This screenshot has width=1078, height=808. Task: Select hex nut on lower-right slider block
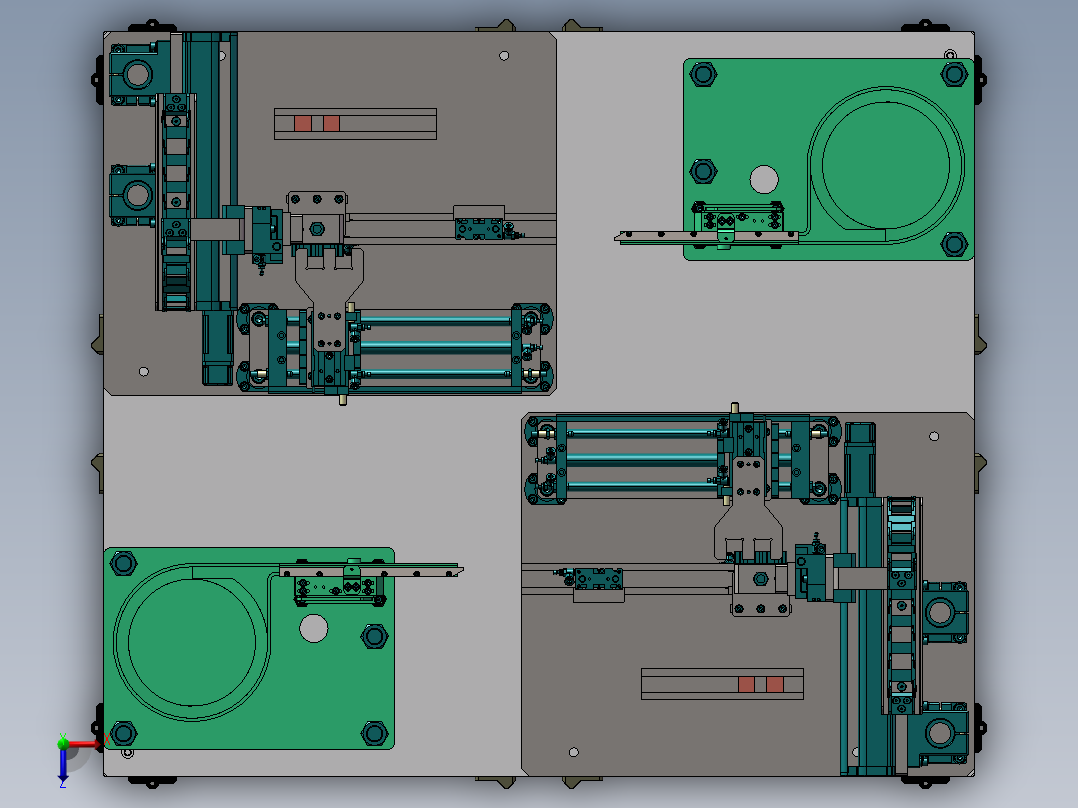(x=760, y=579)
